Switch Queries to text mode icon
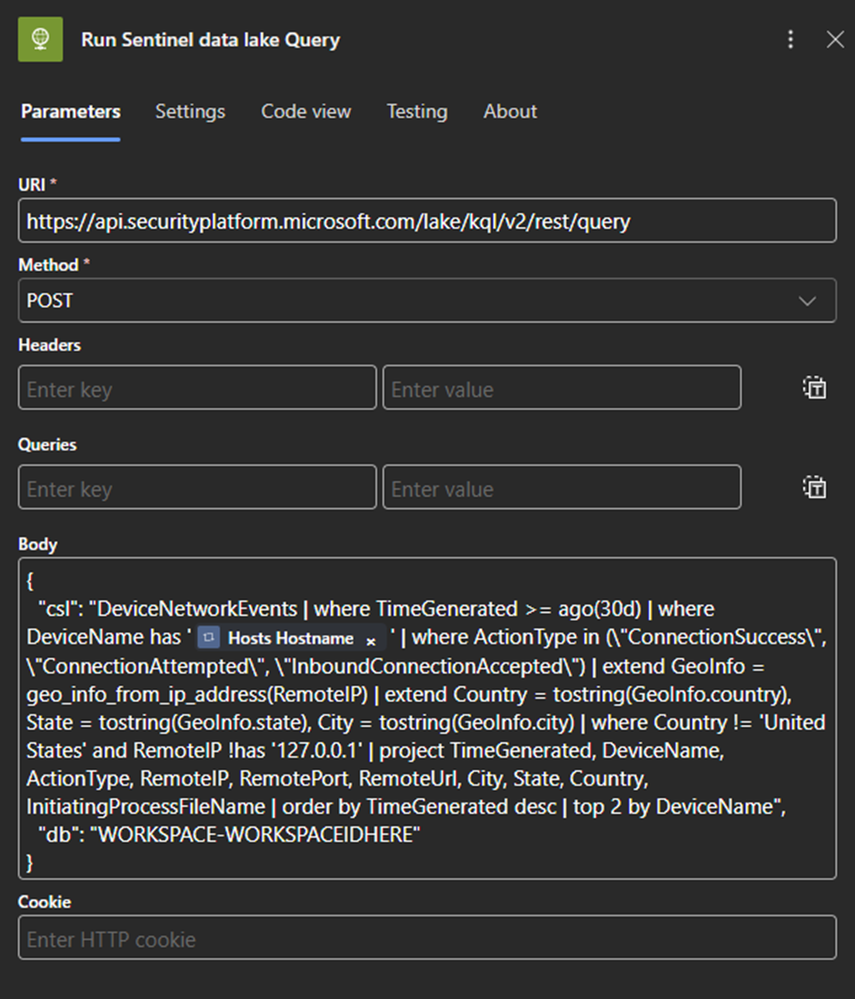The width and height of the screenshot is (855, 999). [814, 488]
